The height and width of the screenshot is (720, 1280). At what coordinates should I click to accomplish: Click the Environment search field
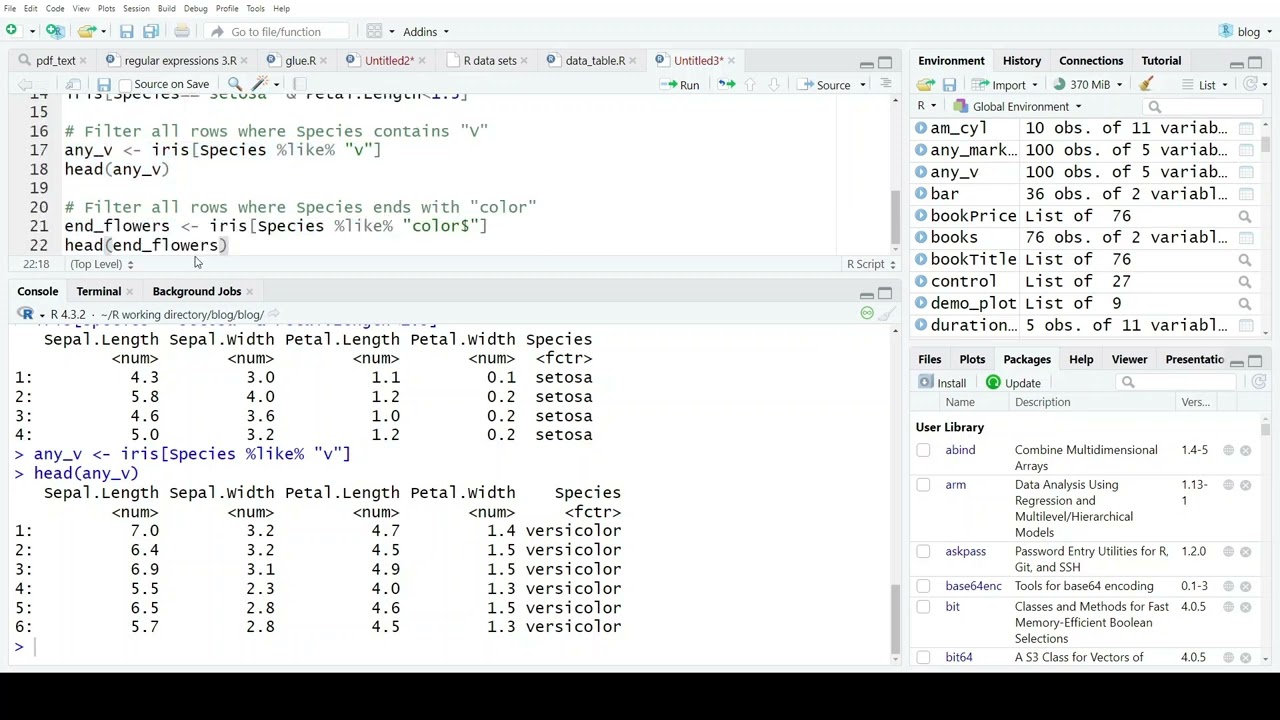coord(1205,106)
